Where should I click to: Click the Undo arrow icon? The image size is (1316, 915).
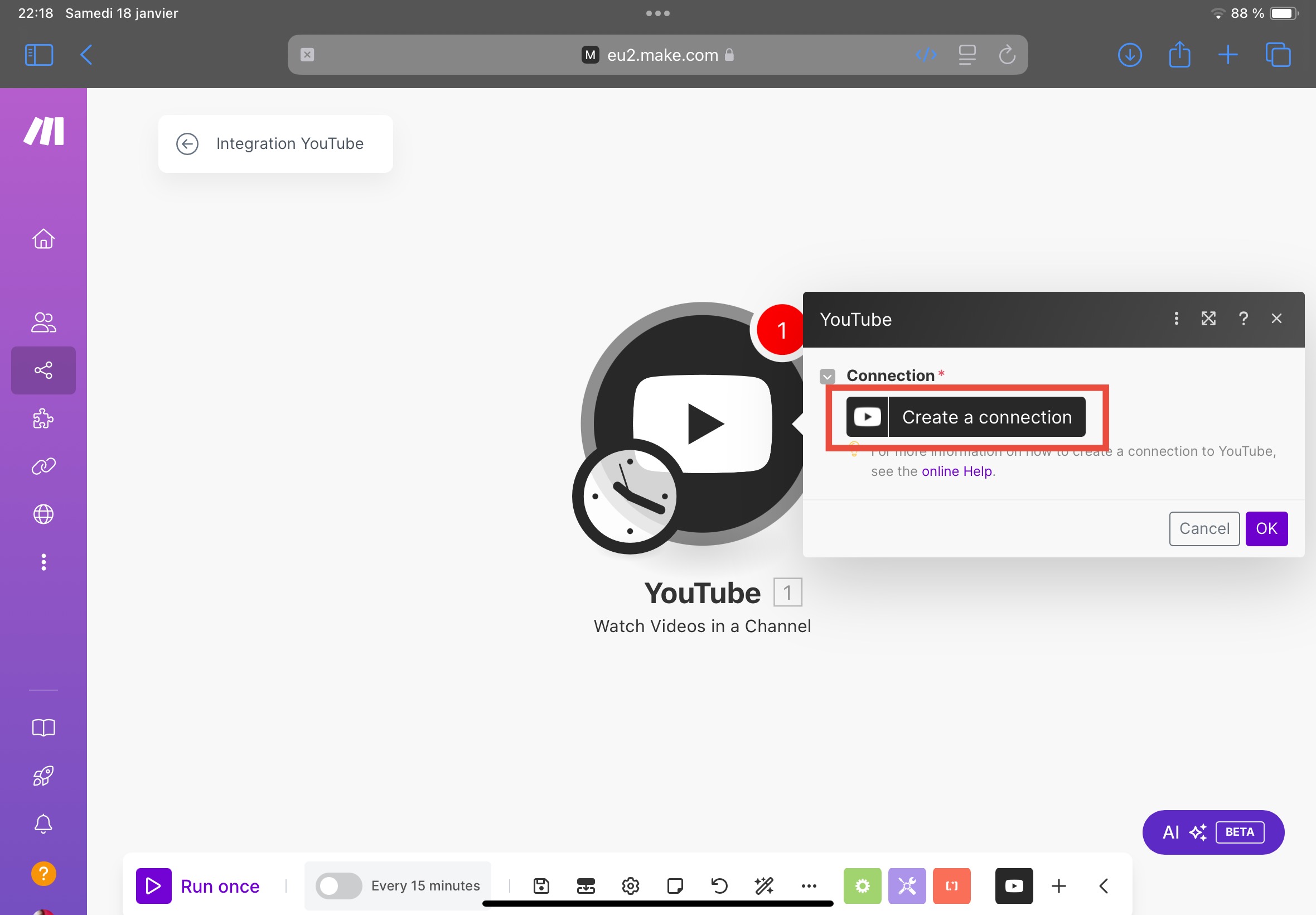tap(719, 886)
